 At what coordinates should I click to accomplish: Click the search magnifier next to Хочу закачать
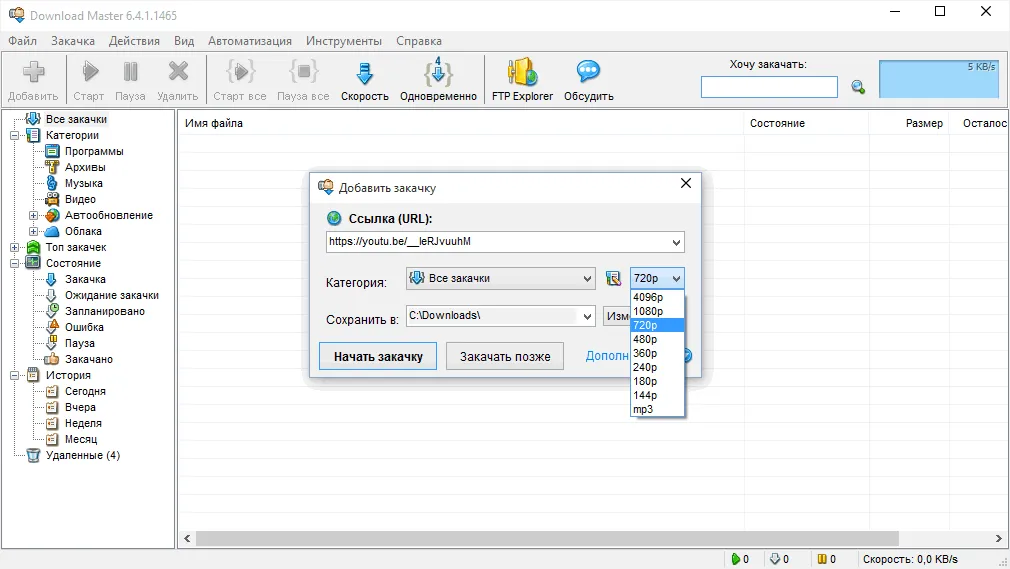point(858,87)
